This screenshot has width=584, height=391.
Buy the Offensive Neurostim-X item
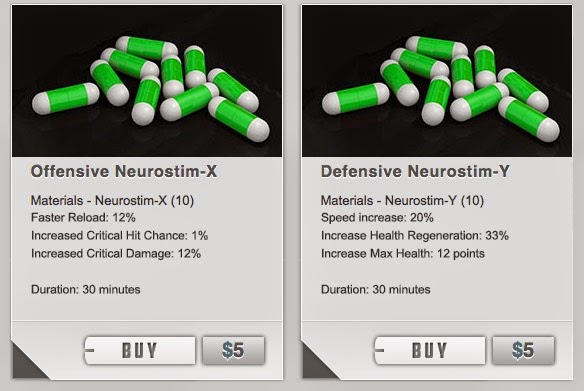[140, 350]
